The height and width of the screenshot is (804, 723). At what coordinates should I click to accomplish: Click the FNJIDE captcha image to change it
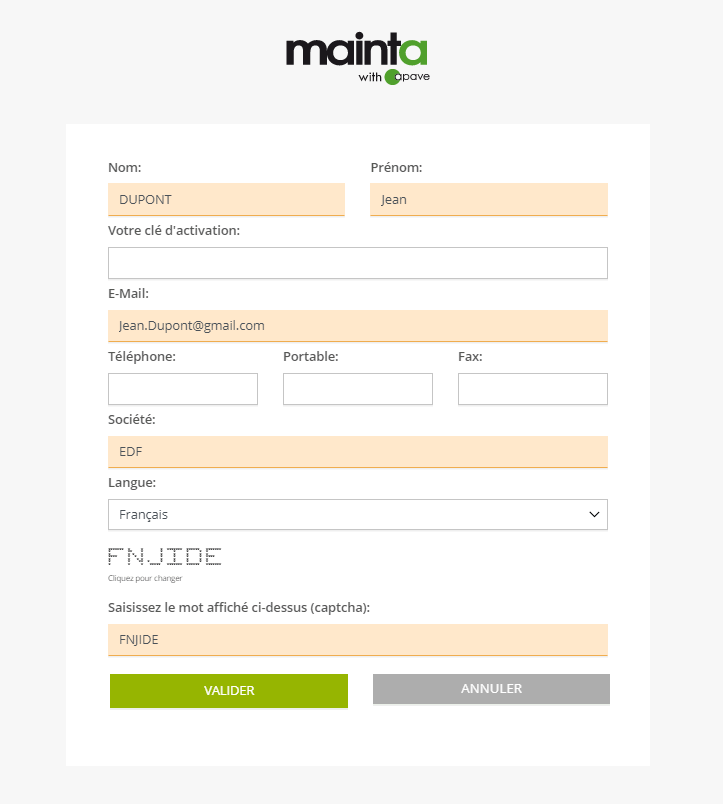pos(165,556)
